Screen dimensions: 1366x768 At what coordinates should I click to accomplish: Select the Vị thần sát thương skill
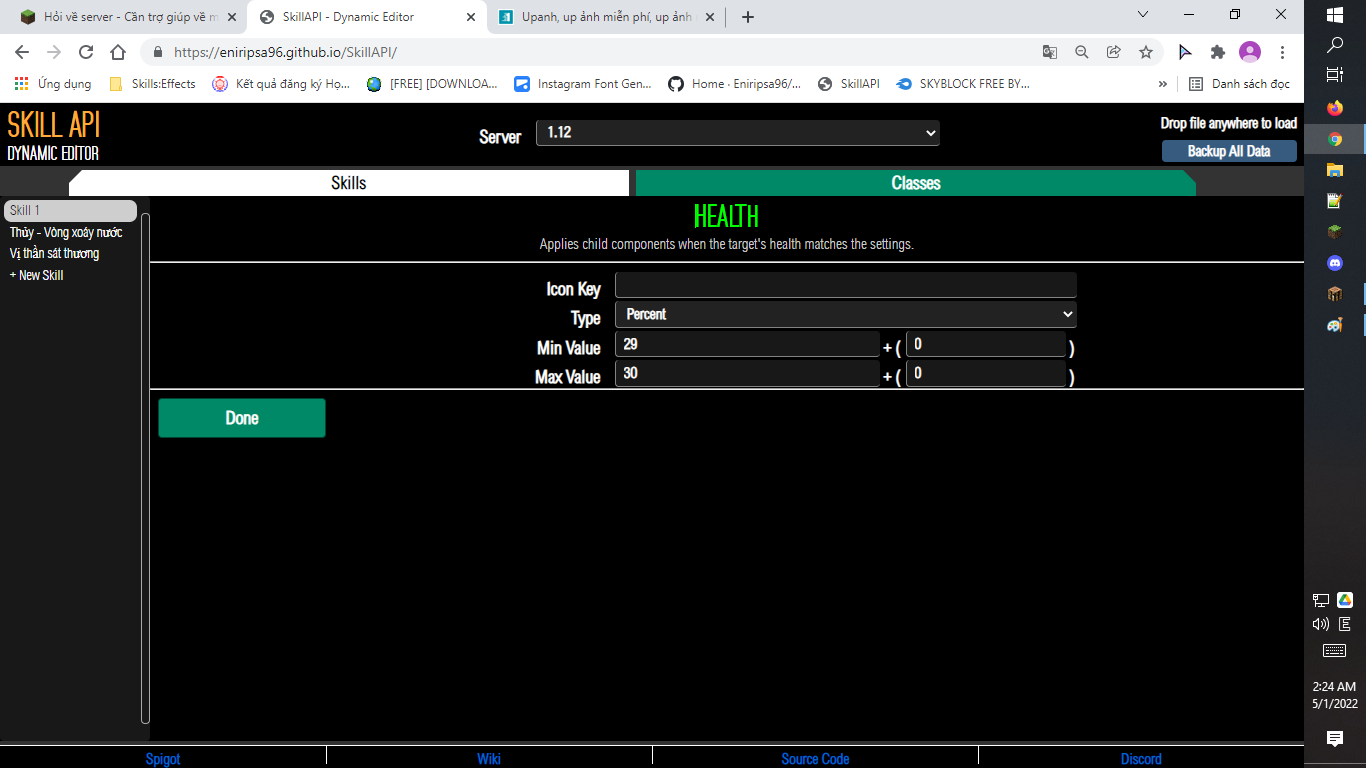pos(54,254)
